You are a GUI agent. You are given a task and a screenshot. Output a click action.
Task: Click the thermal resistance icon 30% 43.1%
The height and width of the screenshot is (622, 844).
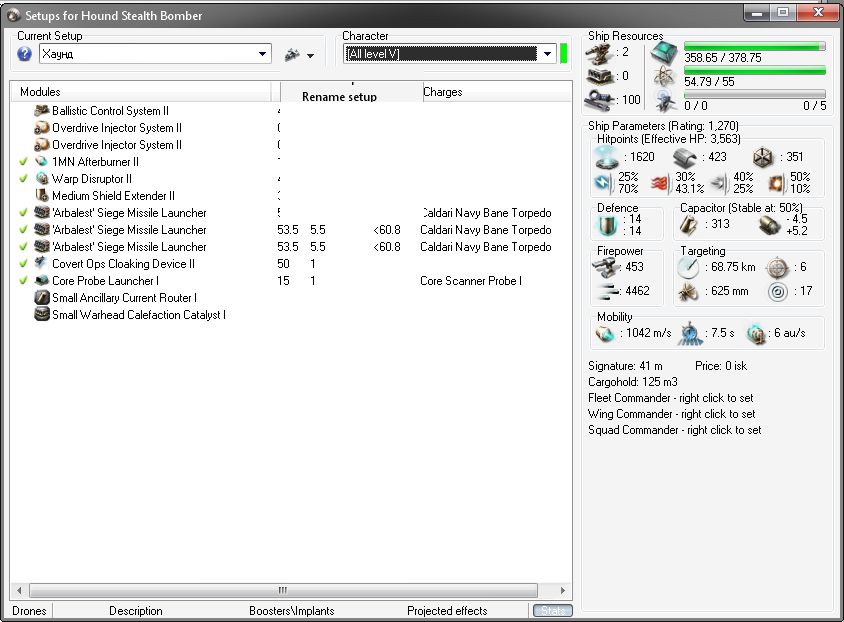point(662,183)
